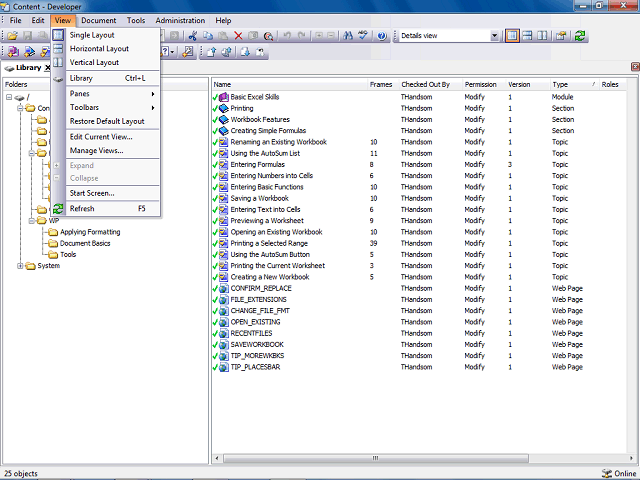Click the ABC spell check toolbar icon
640x480 pixels.
pos(363,36)
